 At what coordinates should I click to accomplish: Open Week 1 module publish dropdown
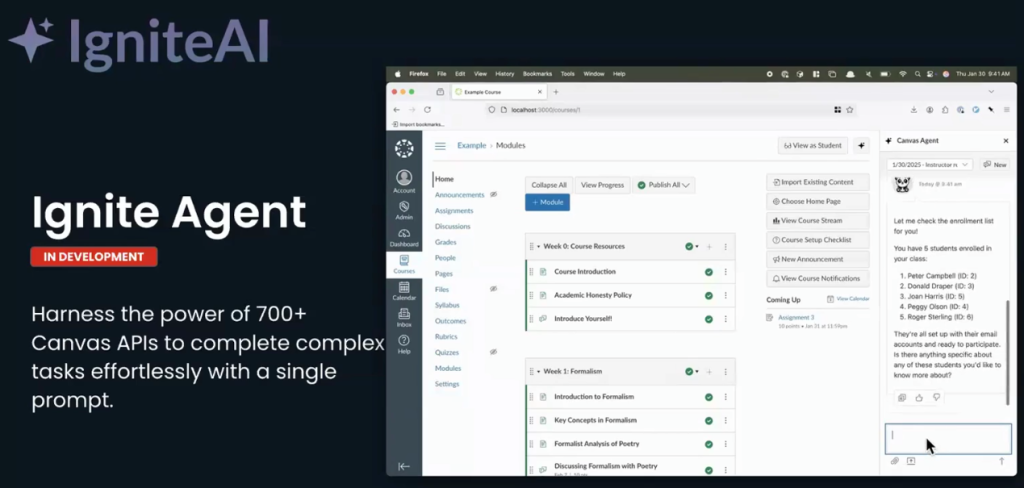tap(691, 371)
